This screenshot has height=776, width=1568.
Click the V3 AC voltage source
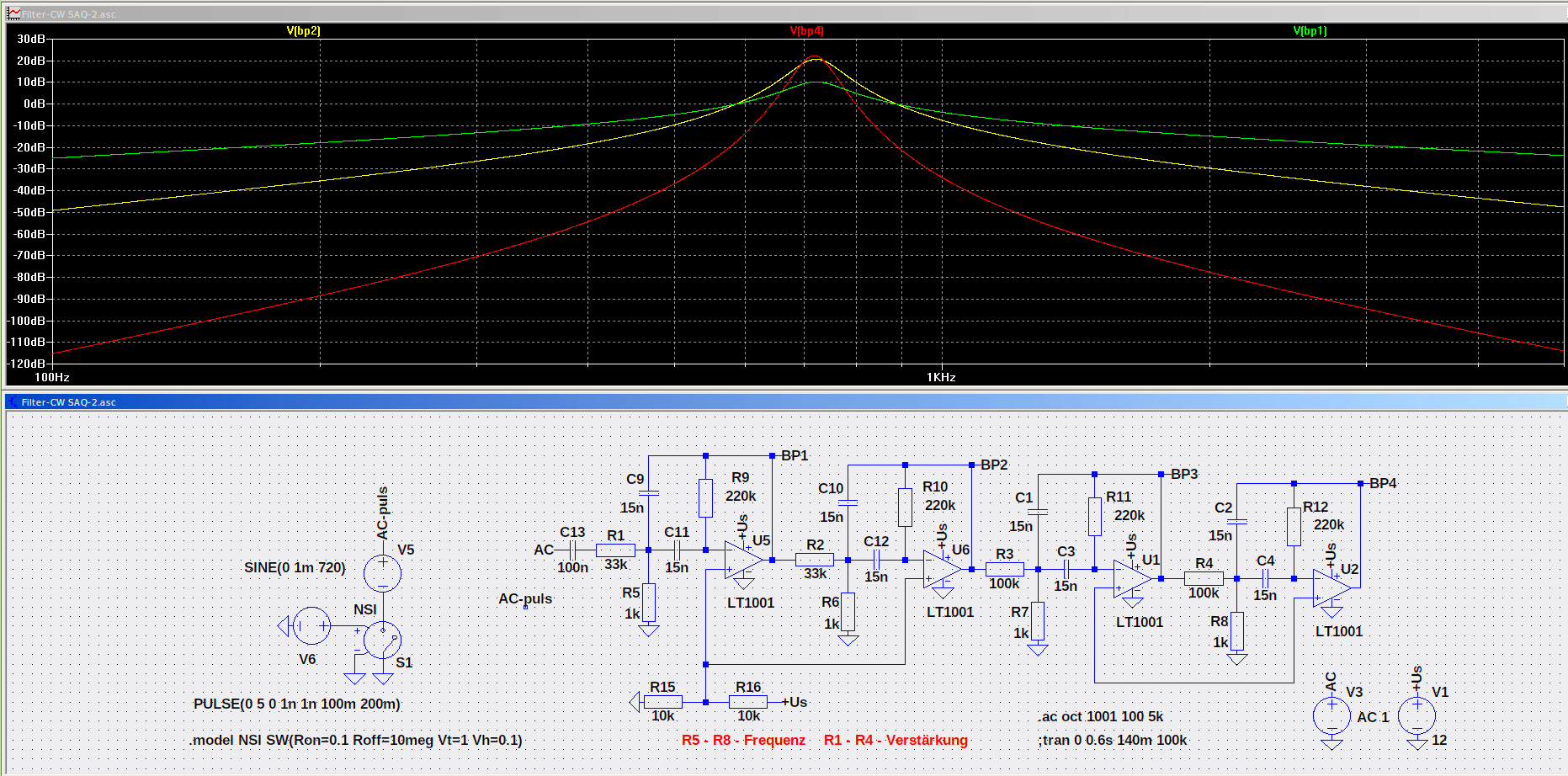click(x=1331, y=716)
